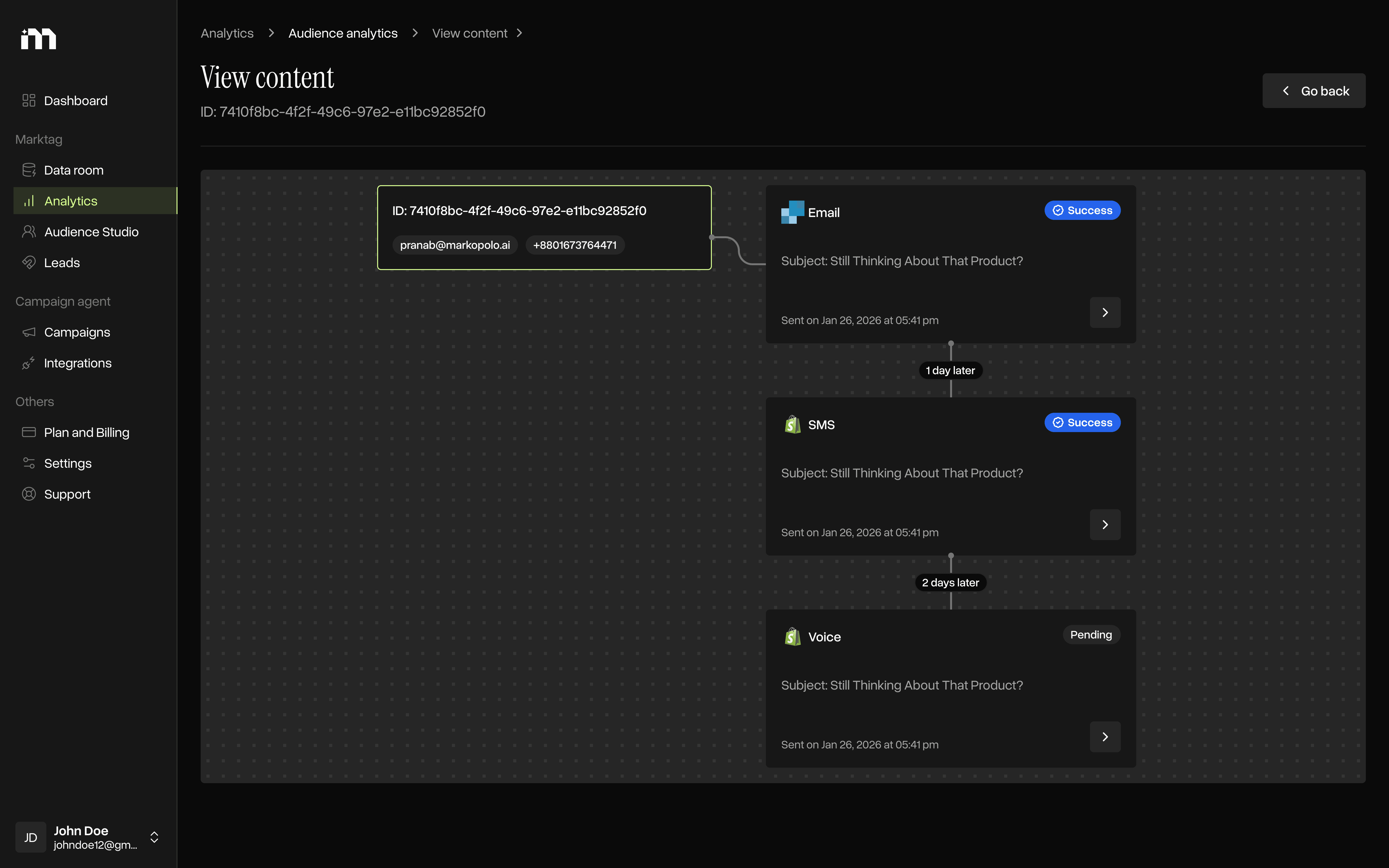Open Integrations page
The width and height of the screenshot is (1389, 868).
95,363
